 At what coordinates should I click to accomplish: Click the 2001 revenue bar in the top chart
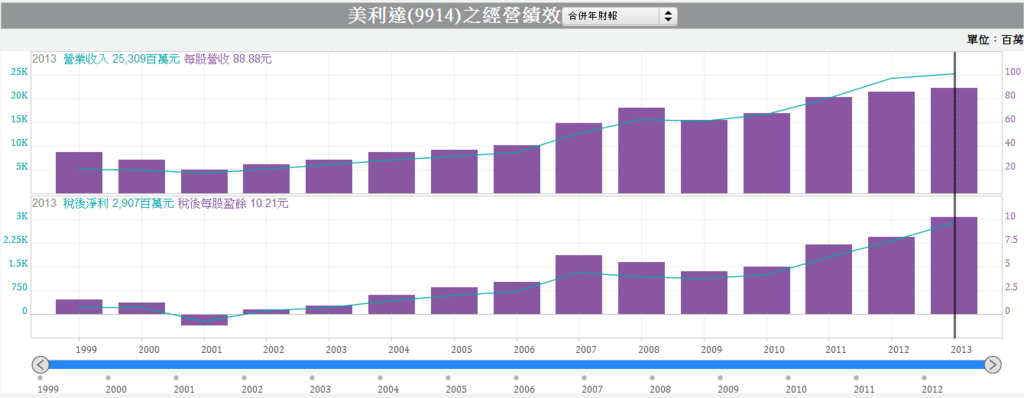point(204,181)
